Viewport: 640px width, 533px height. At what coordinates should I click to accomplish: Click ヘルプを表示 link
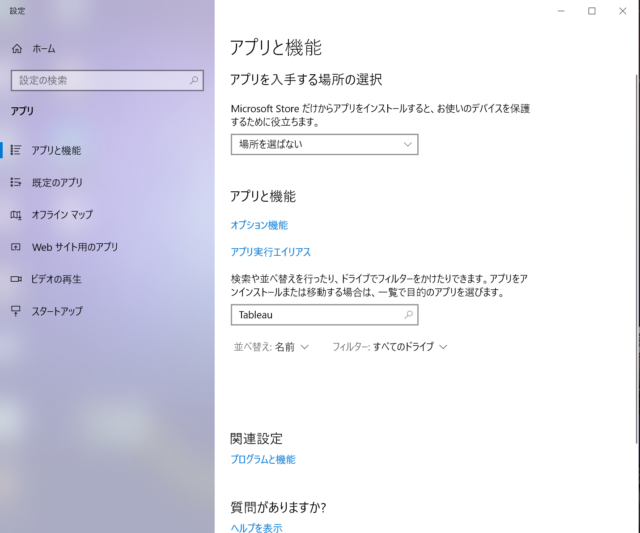256,528
